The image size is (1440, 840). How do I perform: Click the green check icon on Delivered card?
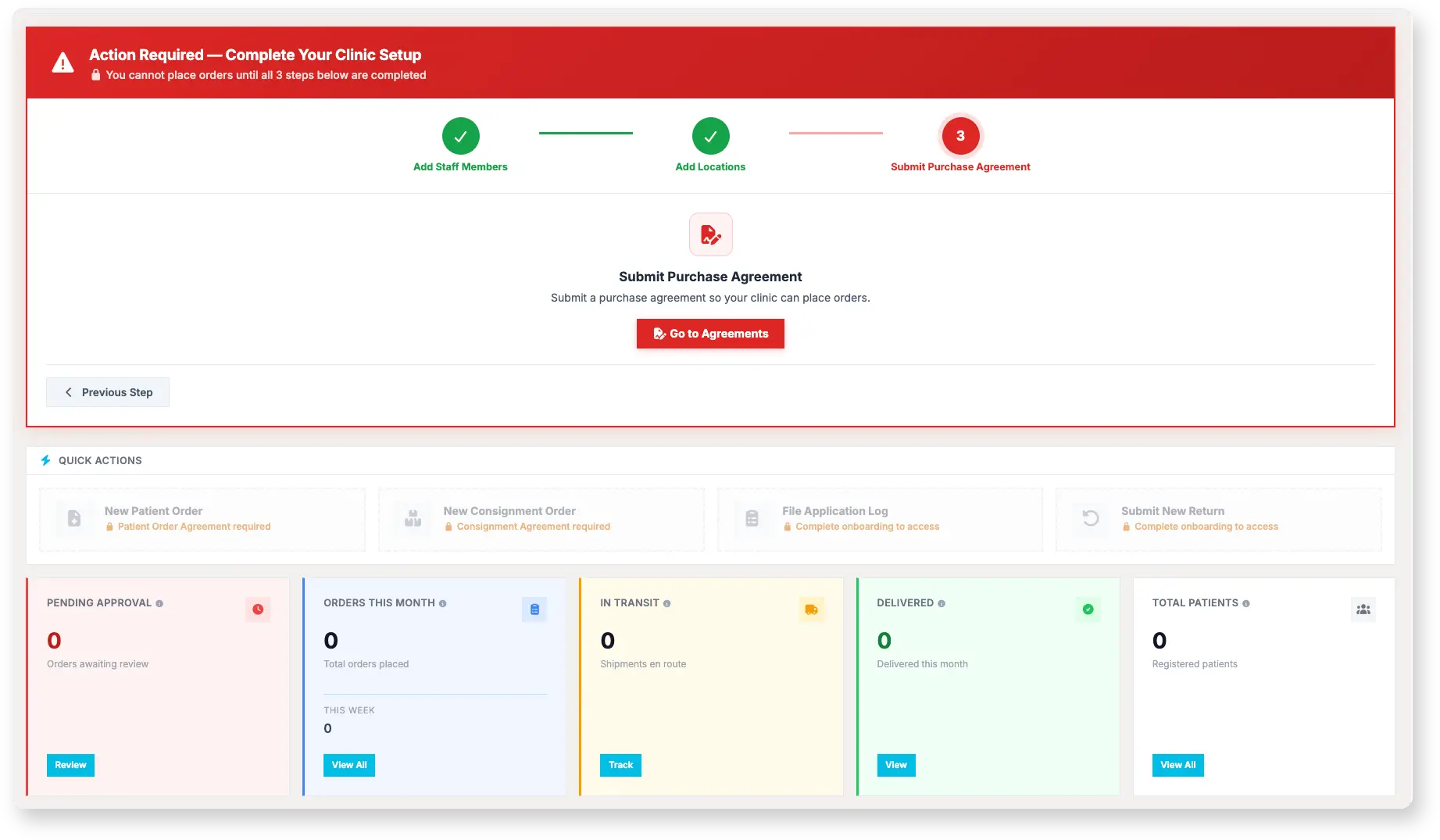click(1088, 609)
